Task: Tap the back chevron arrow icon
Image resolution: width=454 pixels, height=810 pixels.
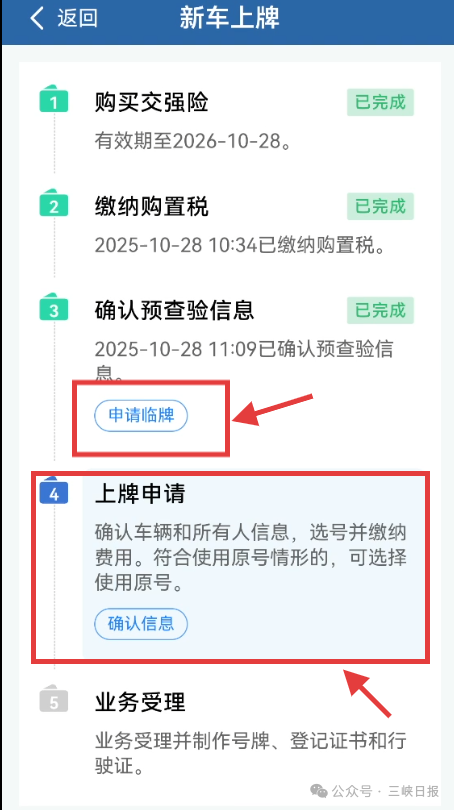Action: pyautogui.click(x=37, y=19)
